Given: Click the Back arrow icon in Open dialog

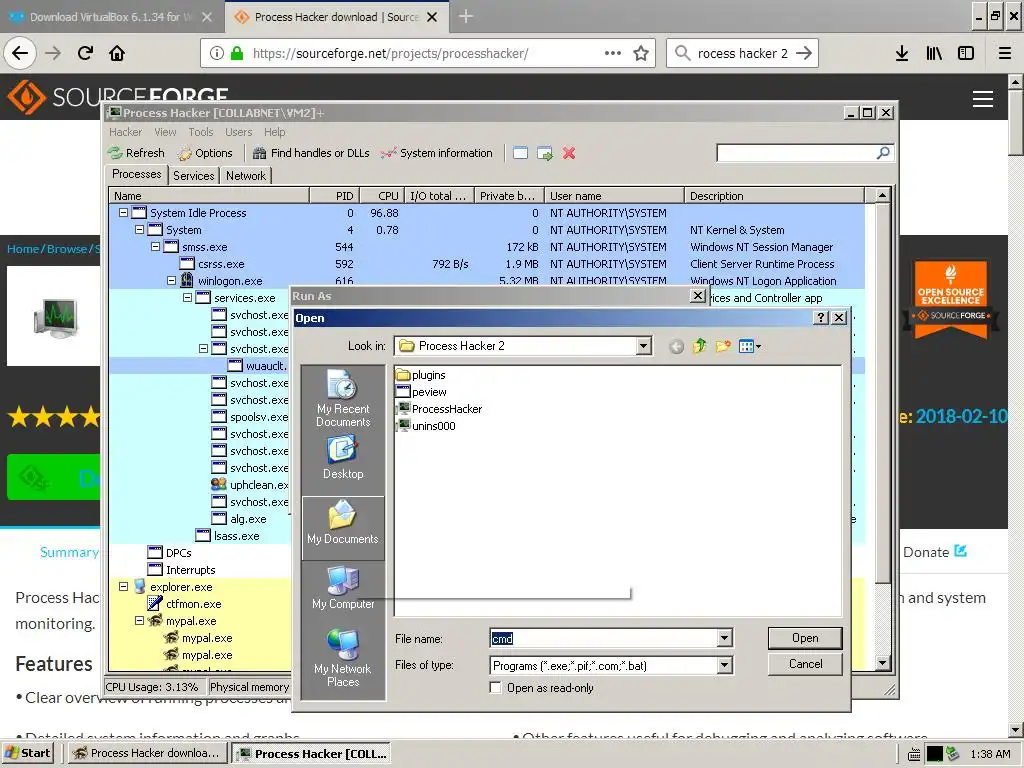Looking at the screenshot, I should [677, 346].
